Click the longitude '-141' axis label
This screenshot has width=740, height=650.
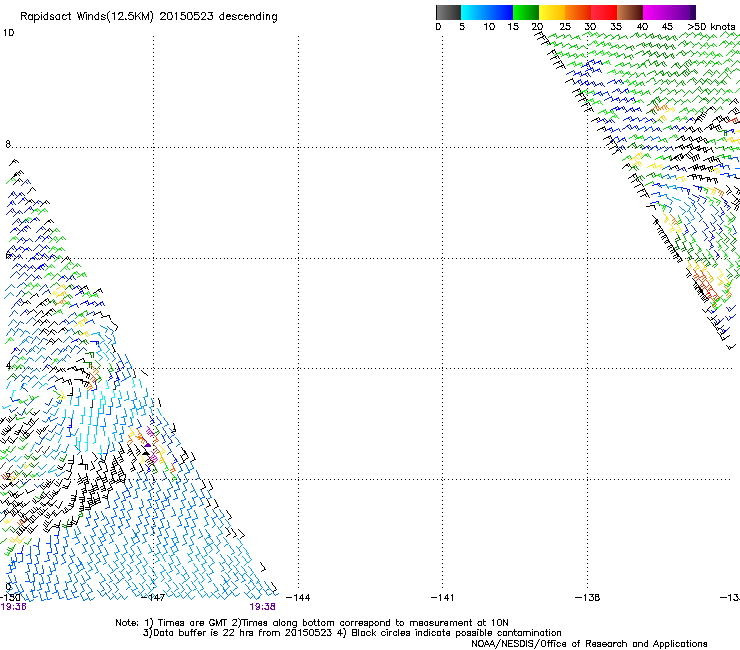(443, 598)
